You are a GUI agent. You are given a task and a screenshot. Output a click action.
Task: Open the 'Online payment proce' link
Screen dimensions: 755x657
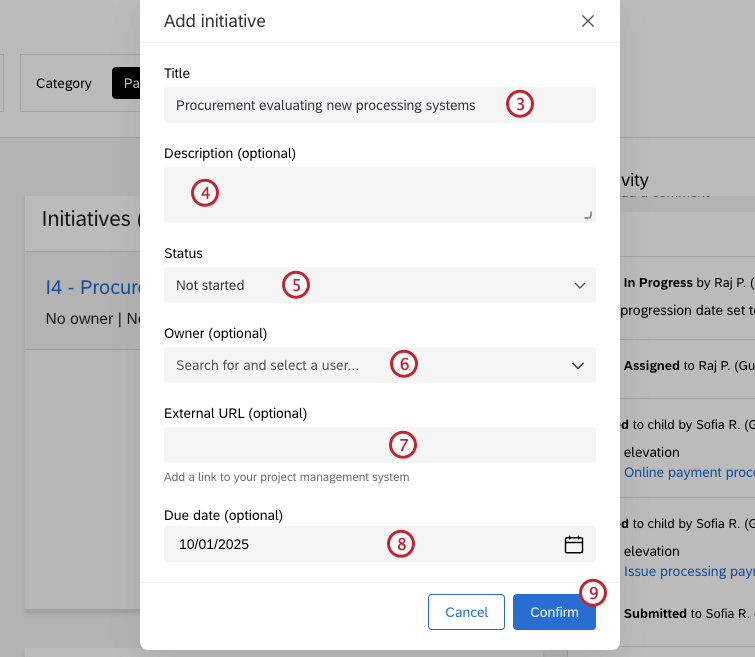(688, 472)
